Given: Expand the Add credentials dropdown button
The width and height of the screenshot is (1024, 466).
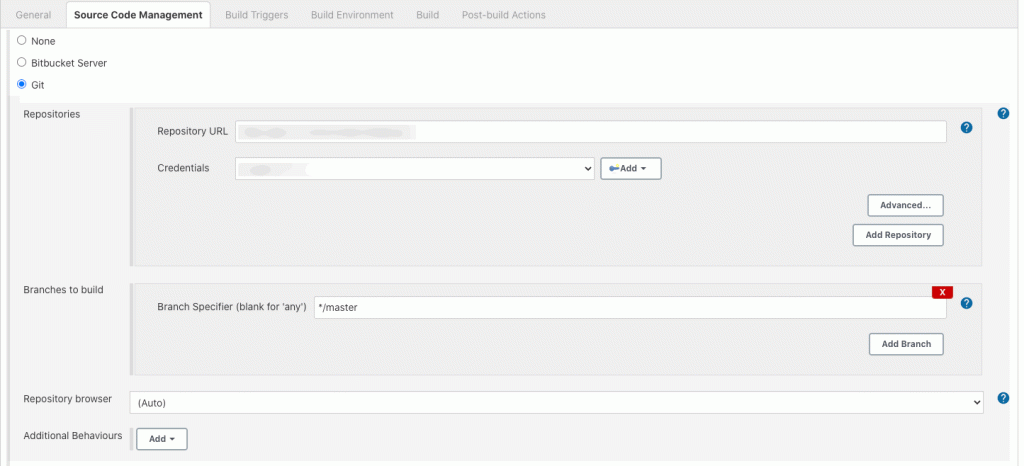Looking at the screenshot, I should tap(630, 169).
